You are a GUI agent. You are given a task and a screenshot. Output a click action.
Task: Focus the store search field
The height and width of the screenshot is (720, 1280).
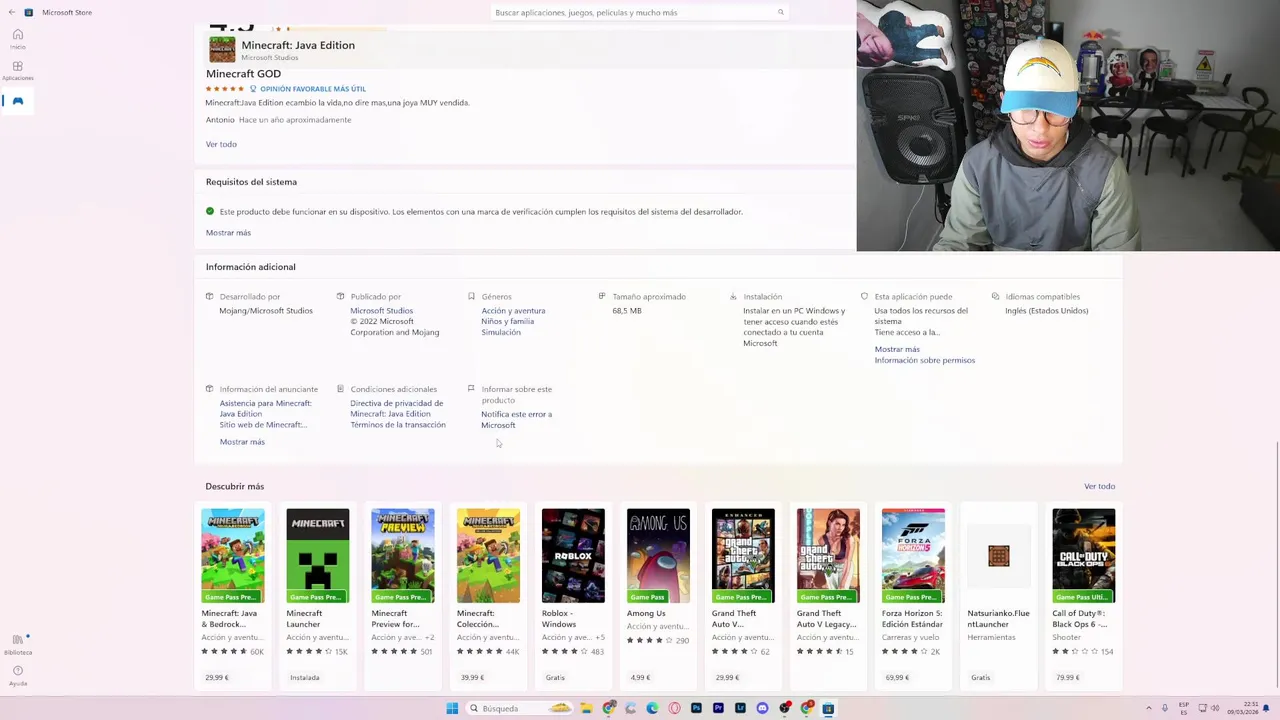[640, 12]
